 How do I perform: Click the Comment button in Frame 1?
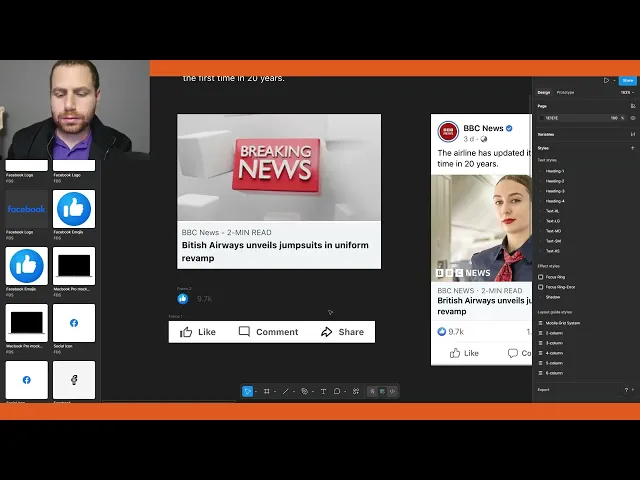pyautogui.click(x=268, y=332)
